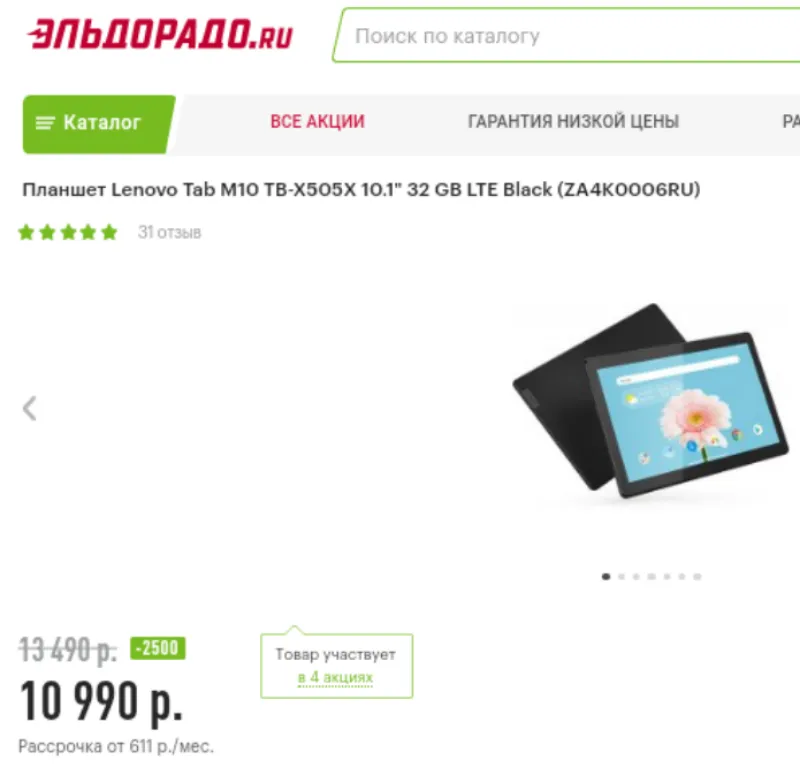This screenshot has height=773, width=800.
Task: Select the fourth carousel dot
Action: click(x=652, y=577)
